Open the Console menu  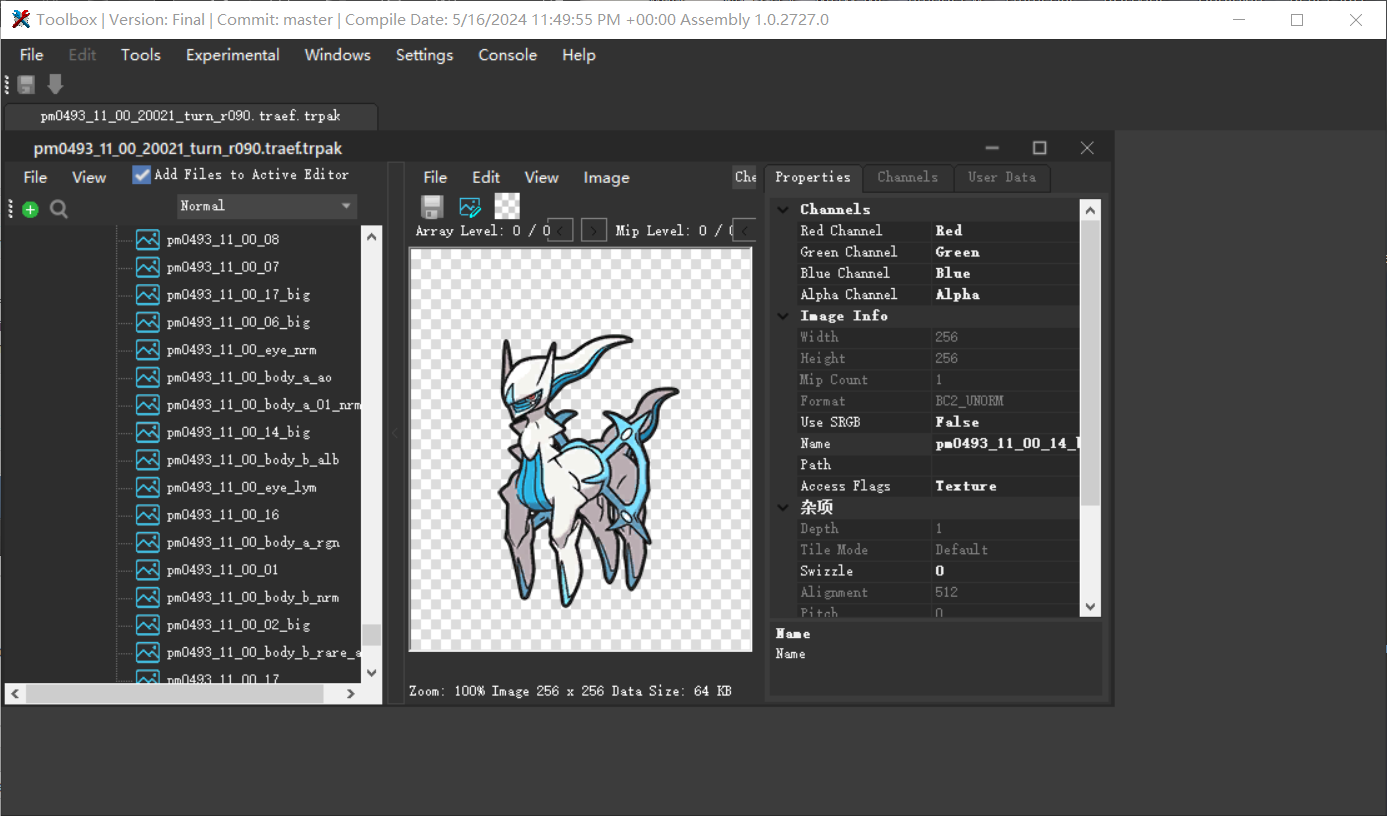point(508,55)
